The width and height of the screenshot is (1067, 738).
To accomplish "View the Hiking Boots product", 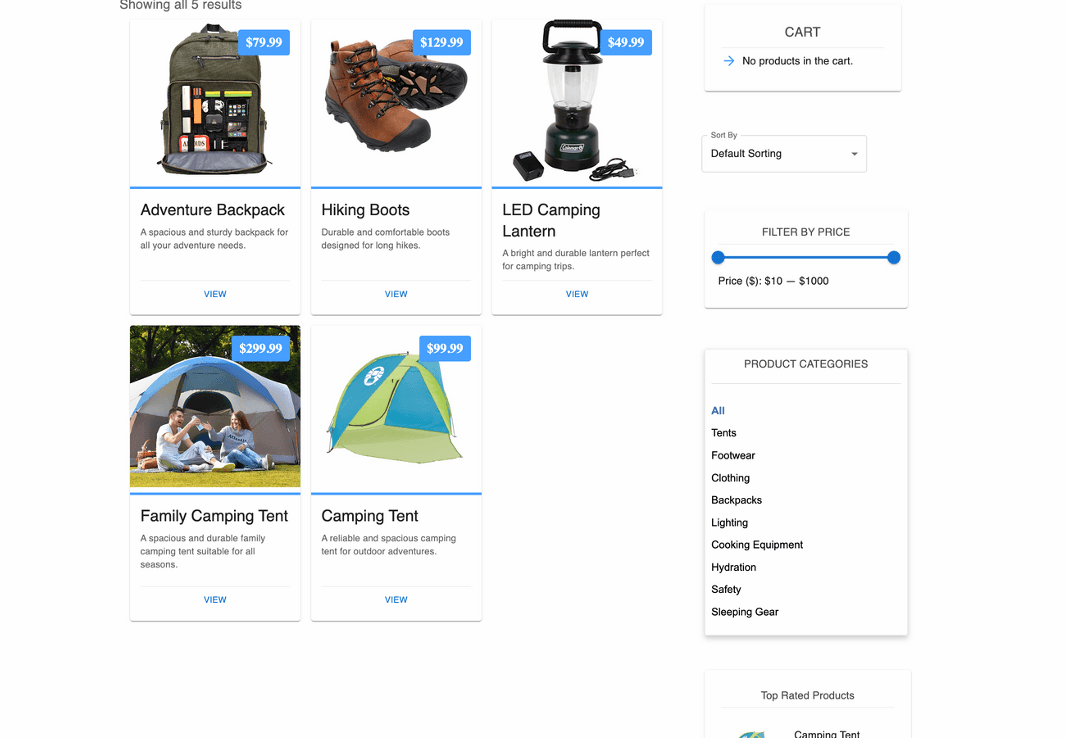I will tap(396, 294).
